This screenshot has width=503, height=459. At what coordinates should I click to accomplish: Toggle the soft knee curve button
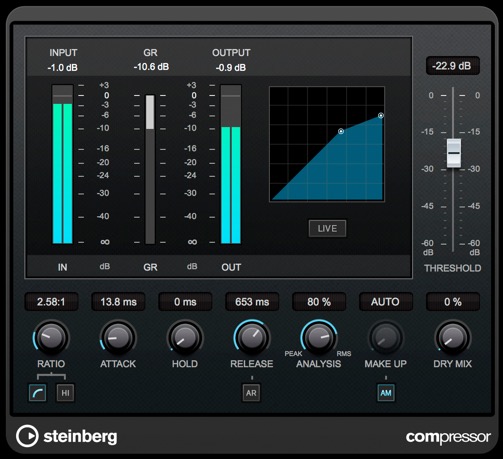tap(37, 393)
